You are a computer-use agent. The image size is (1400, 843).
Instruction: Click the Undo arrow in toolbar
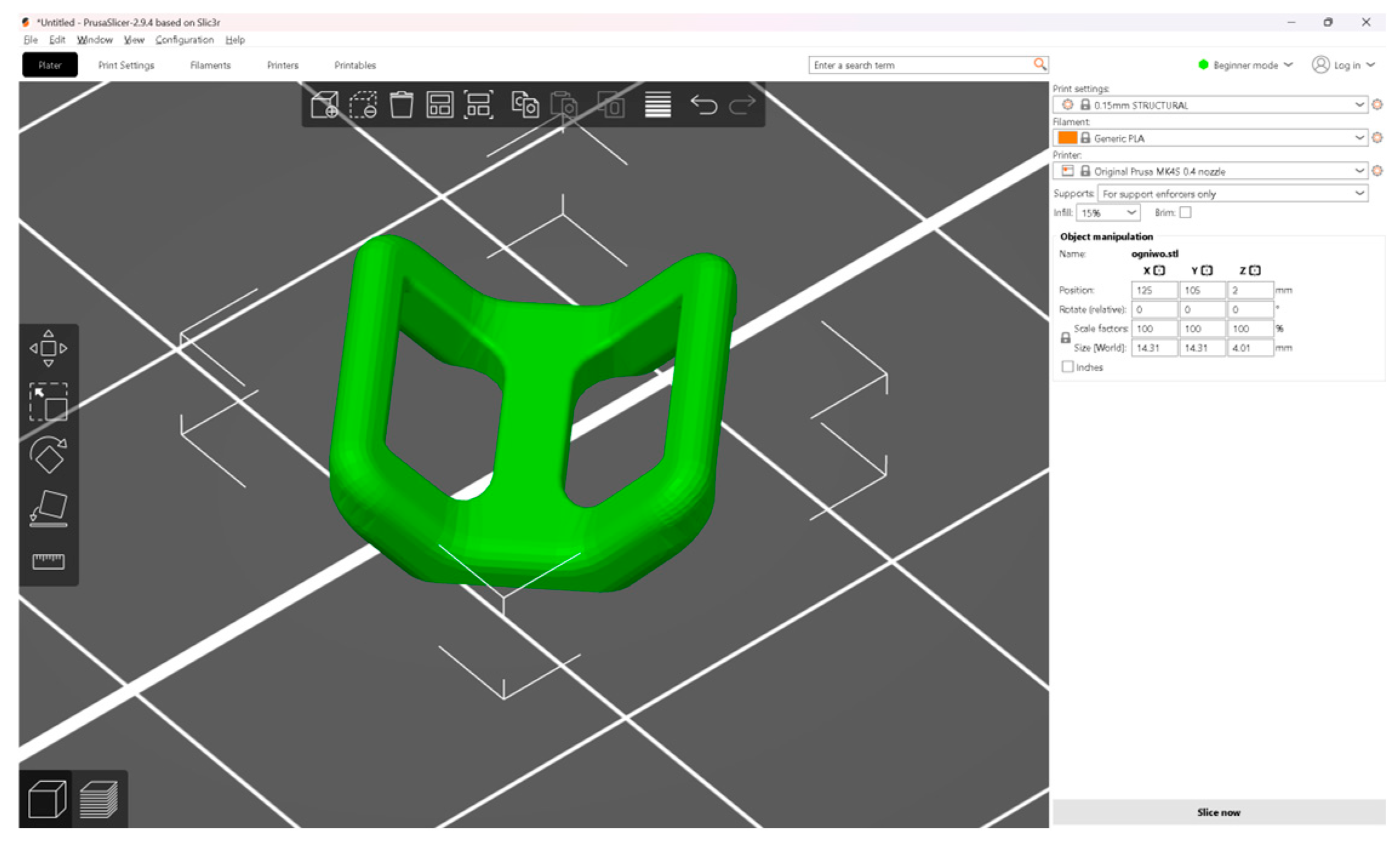click(704, 105)
